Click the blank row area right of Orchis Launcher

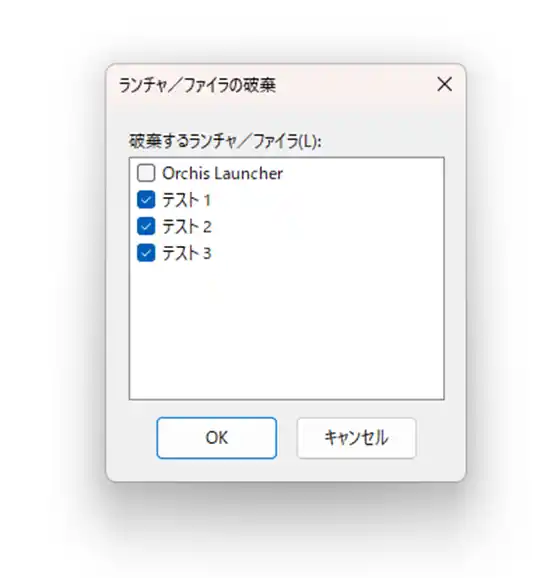pos(363,173)
